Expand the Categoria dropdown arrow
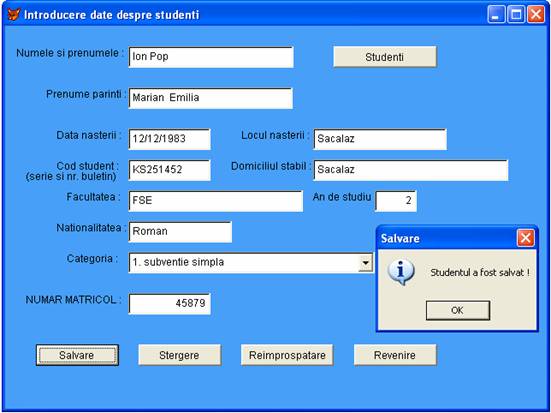 click(x=365, y=263)
